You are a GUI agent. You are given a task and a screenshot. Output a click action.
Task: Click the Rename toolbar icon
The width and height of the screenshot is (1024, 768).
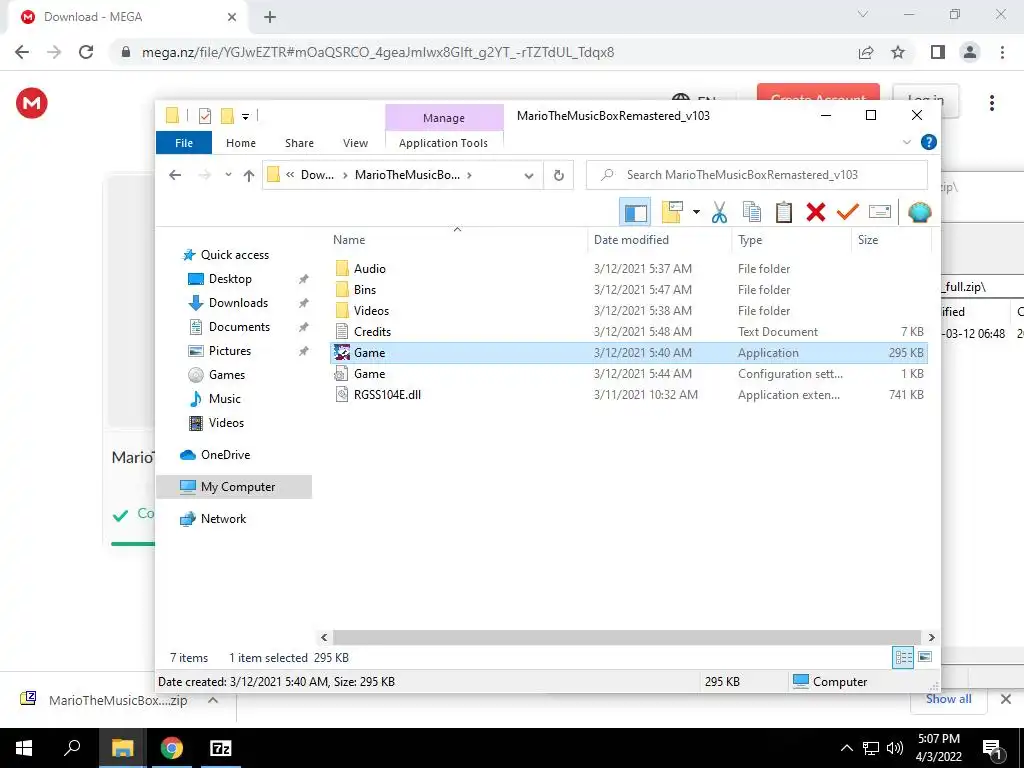(x=880, y=212)
